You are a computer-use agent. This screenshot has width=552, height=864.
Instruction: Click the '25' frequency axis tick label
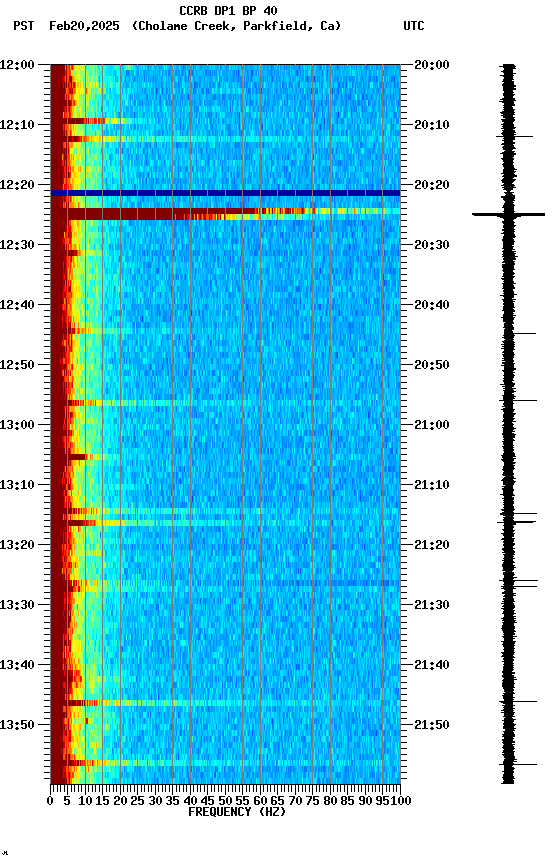(x=138, y=802)
